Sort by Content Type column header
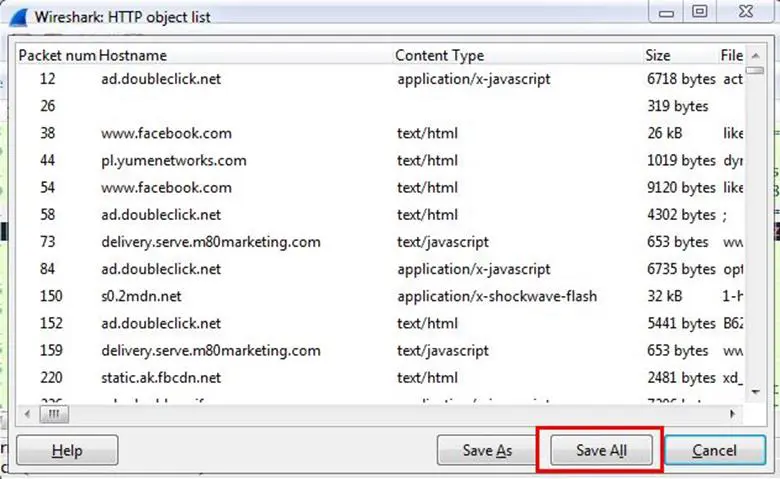This screenshot has height=479, width=780. tap(439, 55)
